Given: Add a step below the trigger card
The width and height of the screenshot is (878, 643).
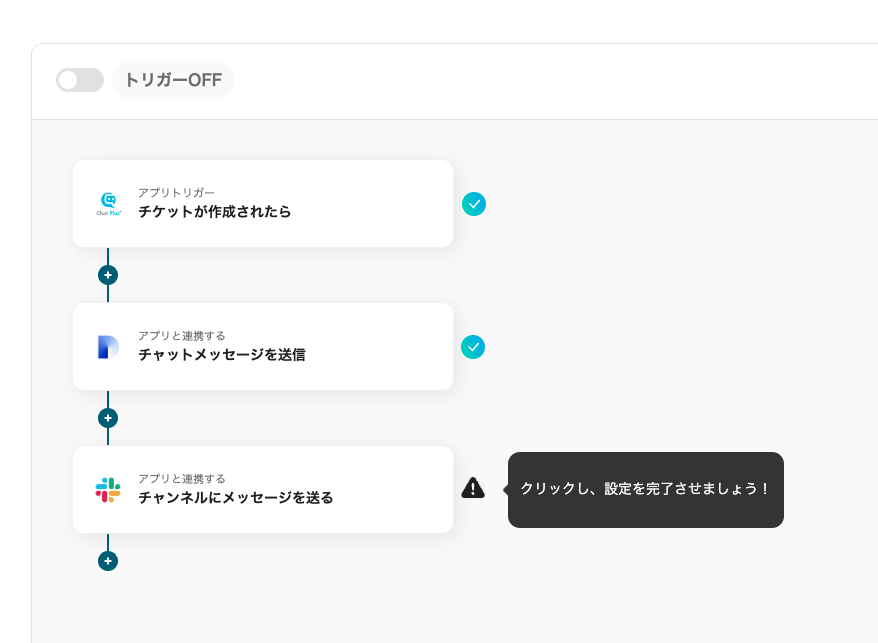Looking at the screenshot, I should [x=108, y=275].
